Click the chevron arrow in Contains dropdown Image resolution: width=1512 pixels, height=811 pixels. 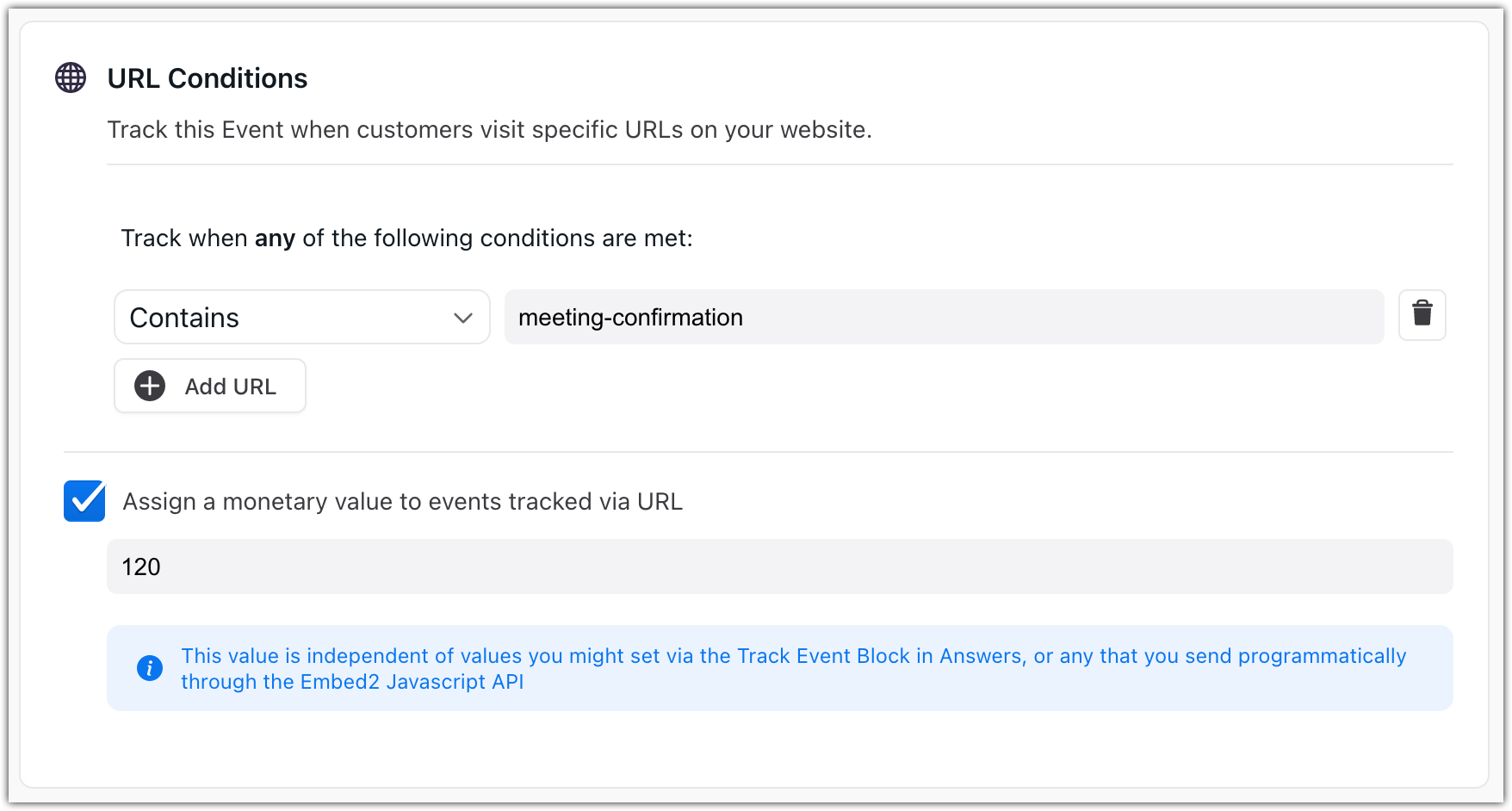pos(463,318)
